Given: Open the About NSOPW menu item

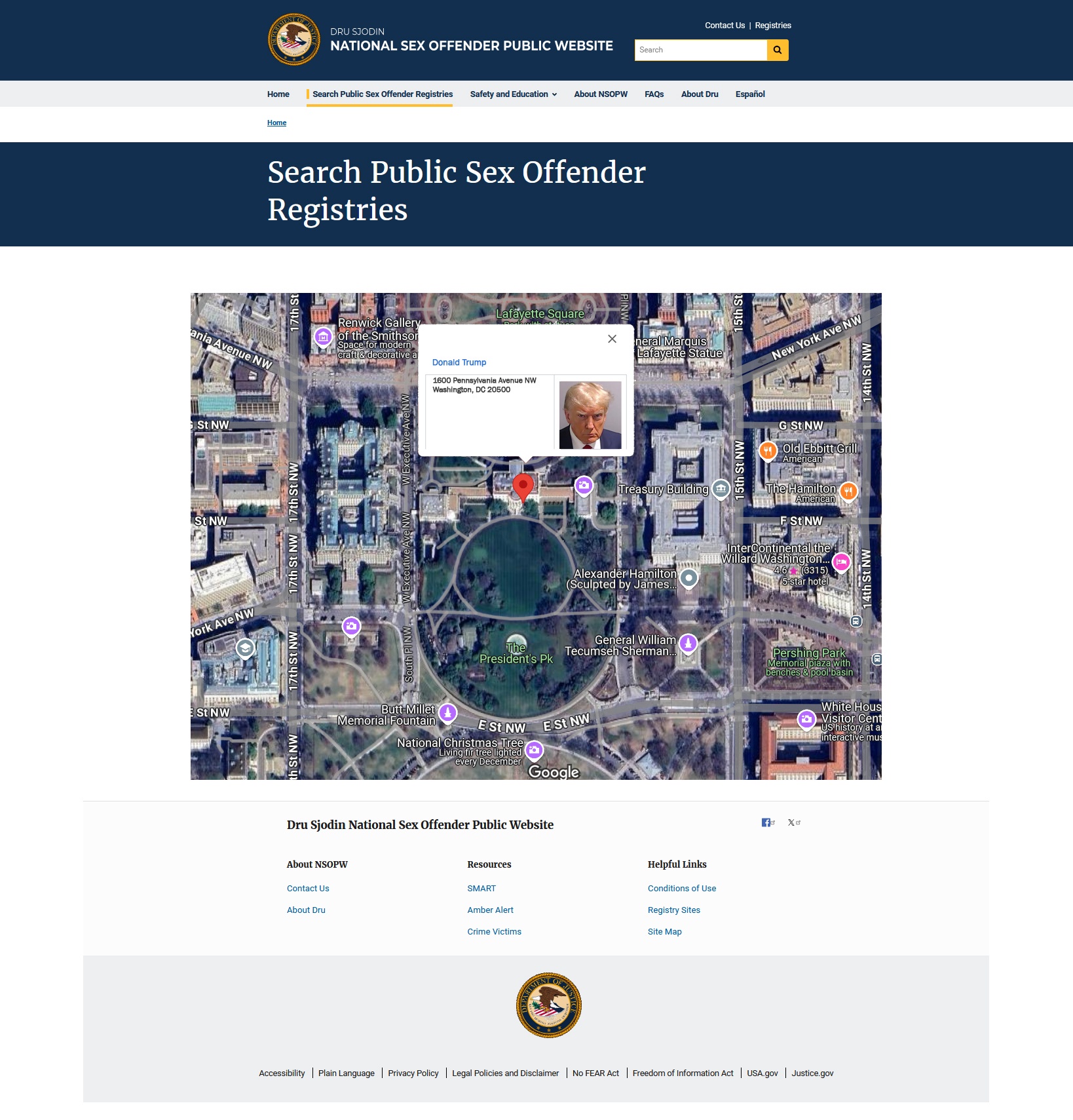Looking at the screenshot, I should [601, 94].
